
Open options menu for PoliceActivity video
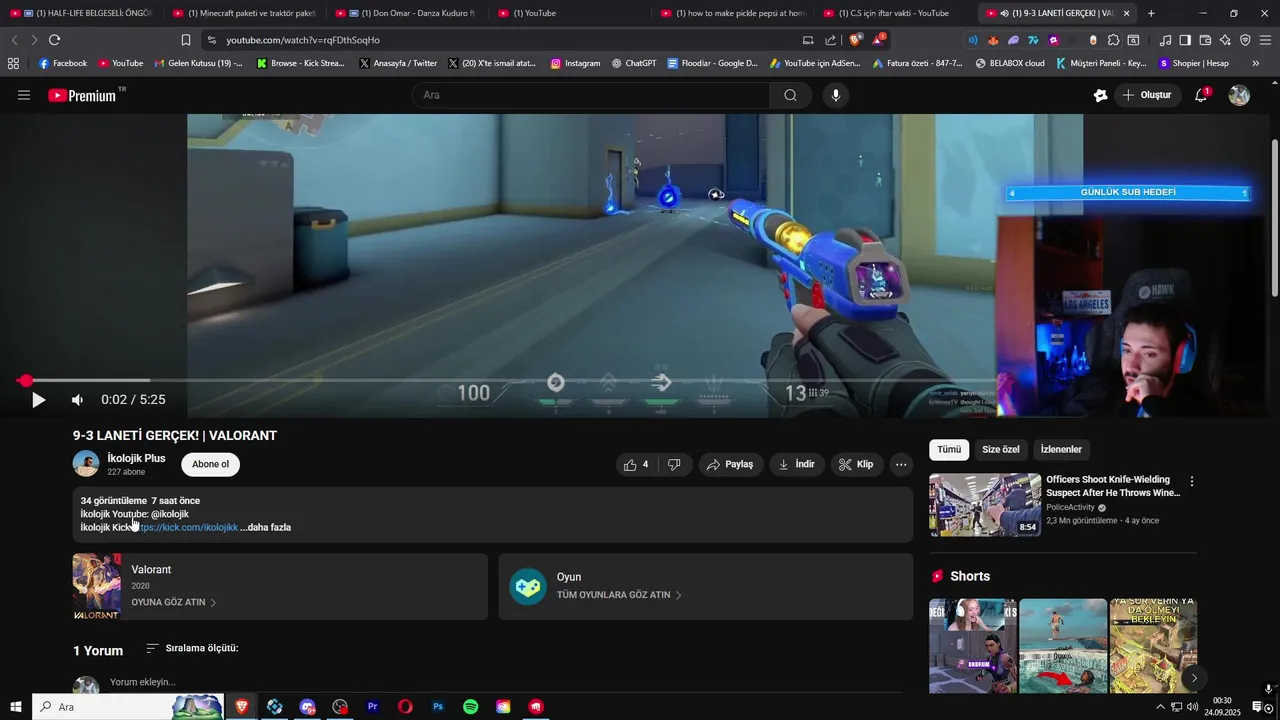(x=1191, y=481)
